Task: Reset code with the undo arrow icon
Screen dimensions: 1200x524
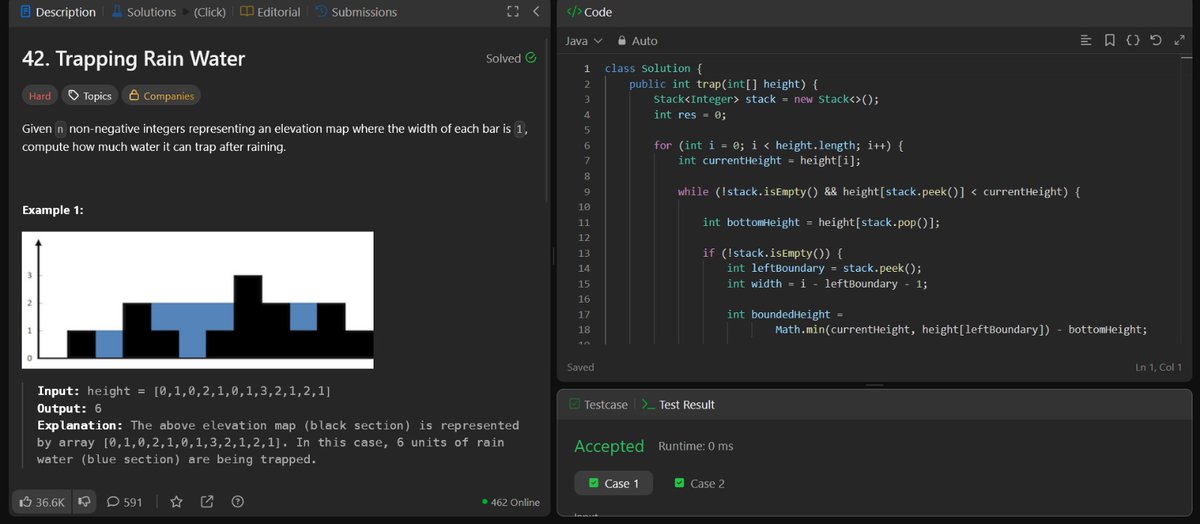Action: coord(1156,41)
